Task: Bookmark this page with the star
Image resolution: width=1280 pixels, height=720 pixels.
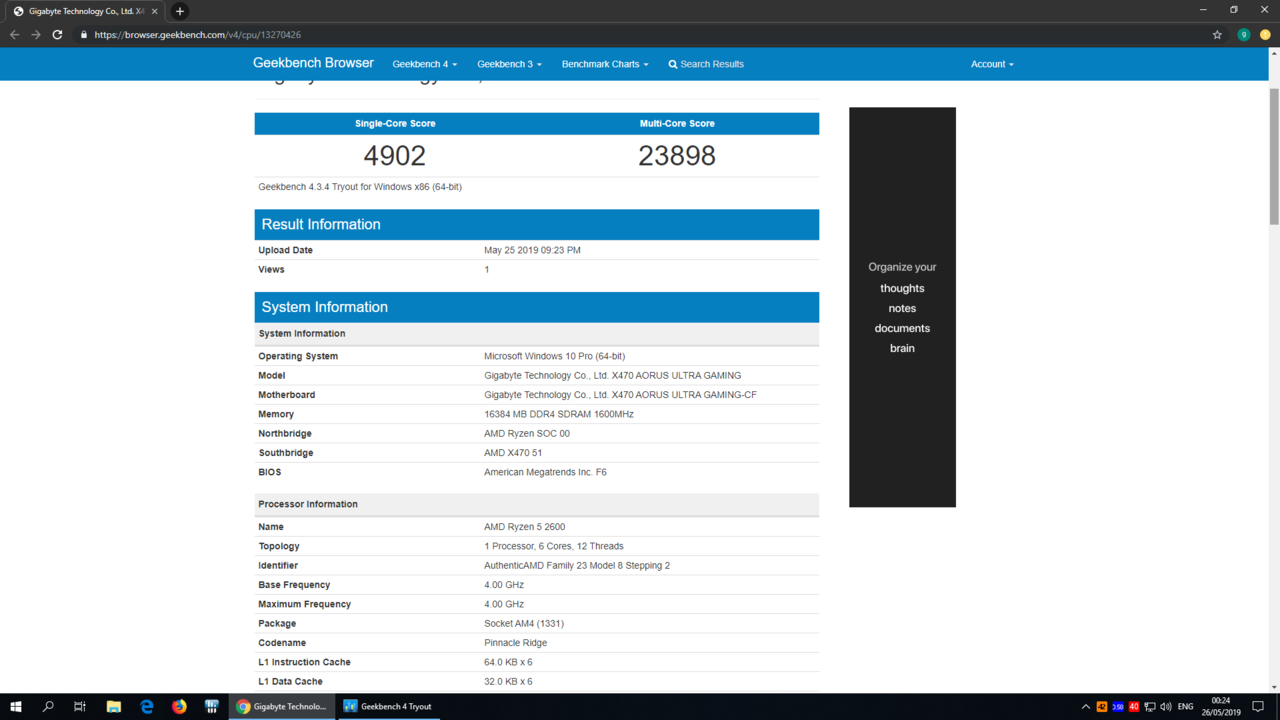Action: (x=1217, y=35)
